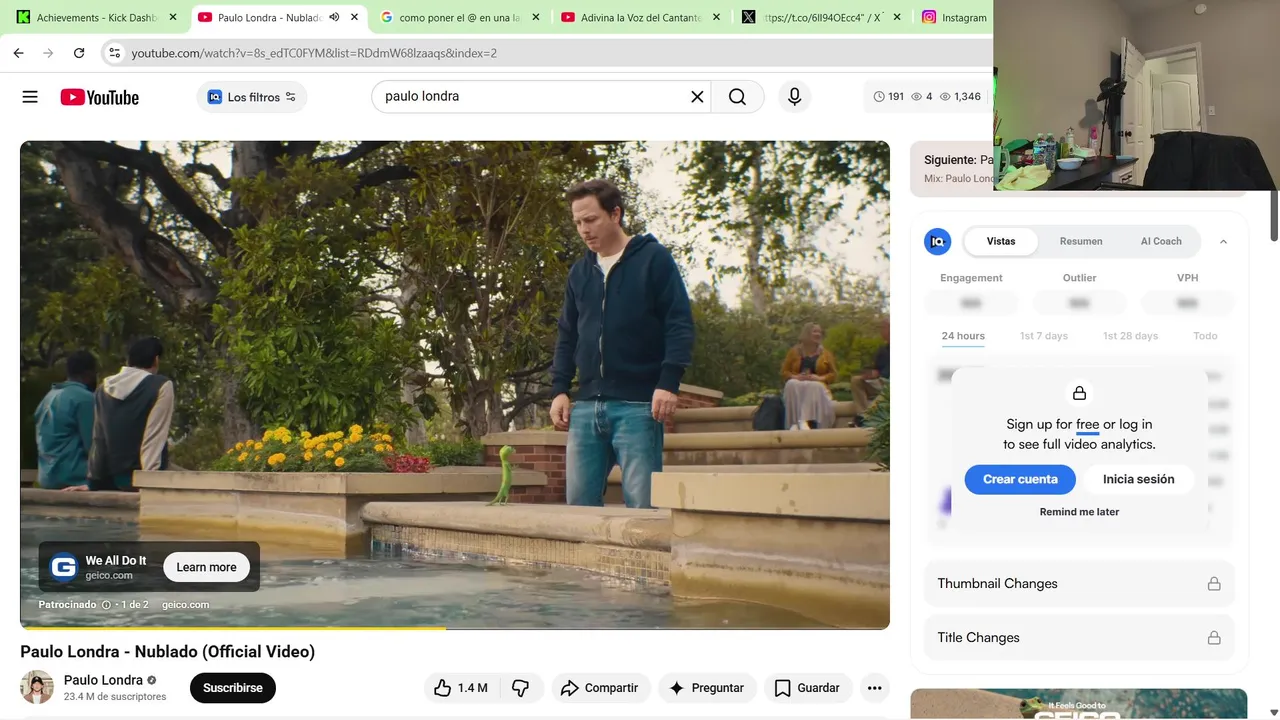
Task: Open the YouTube hamburger guide menu
Action: click(x=30, y=97)
